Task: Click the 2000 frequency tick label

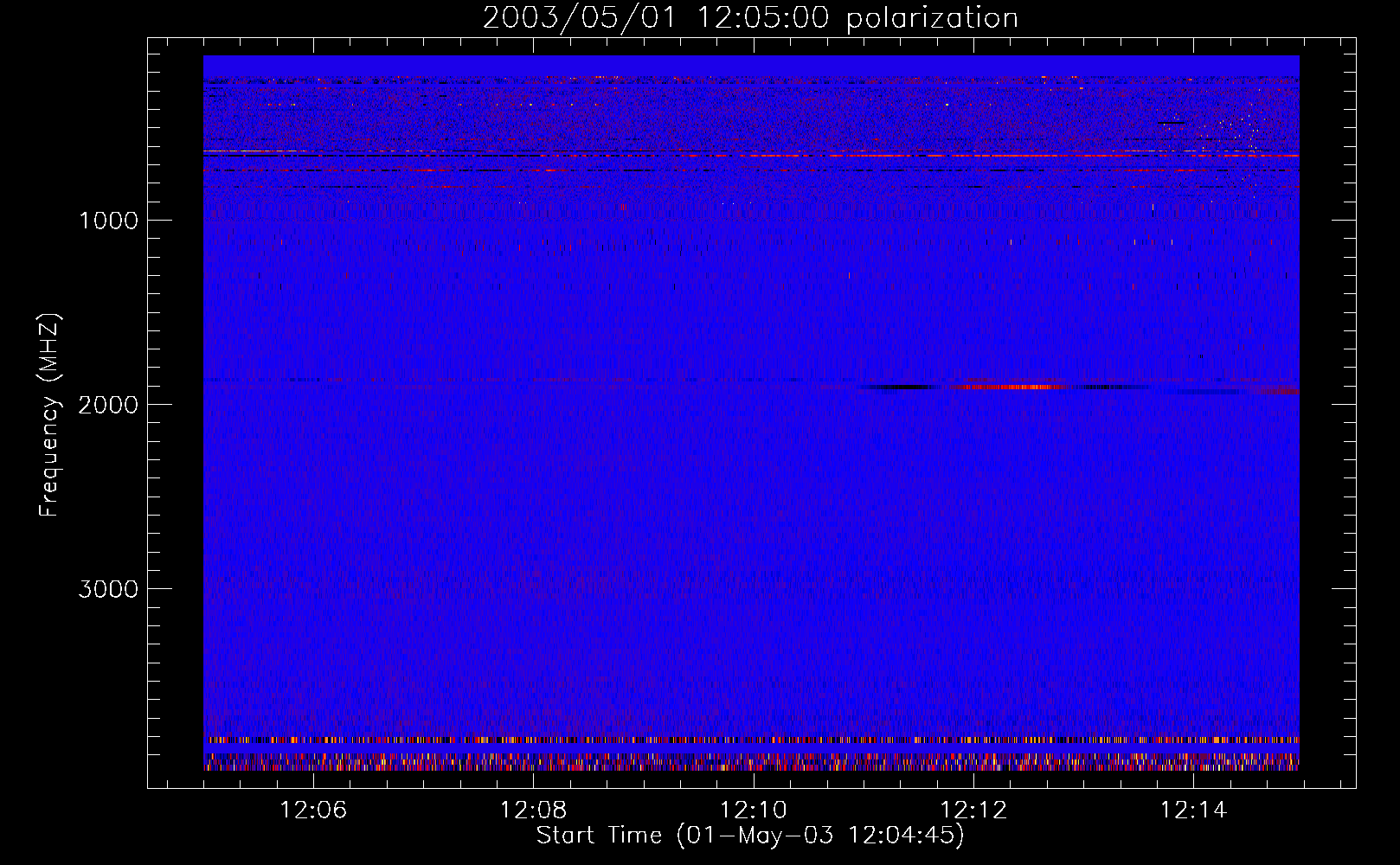Action: pyautogui.click(x=108, y=405)
